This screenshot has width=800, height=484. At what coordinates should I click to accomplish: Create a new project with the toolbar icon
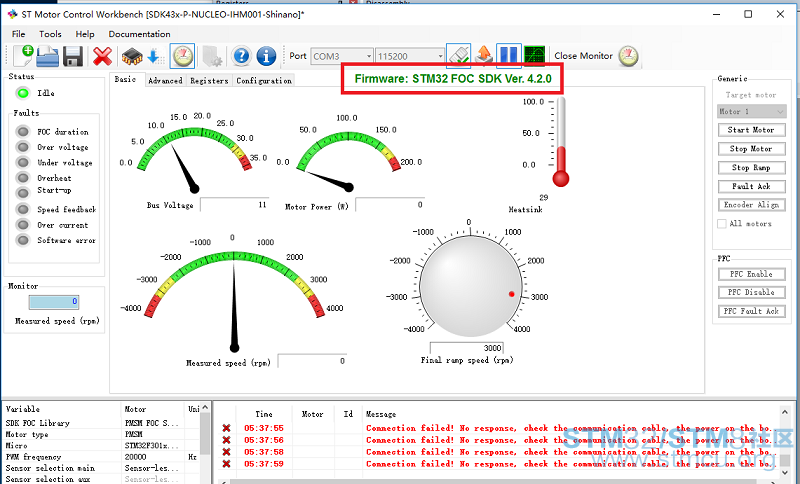(23, 56)
